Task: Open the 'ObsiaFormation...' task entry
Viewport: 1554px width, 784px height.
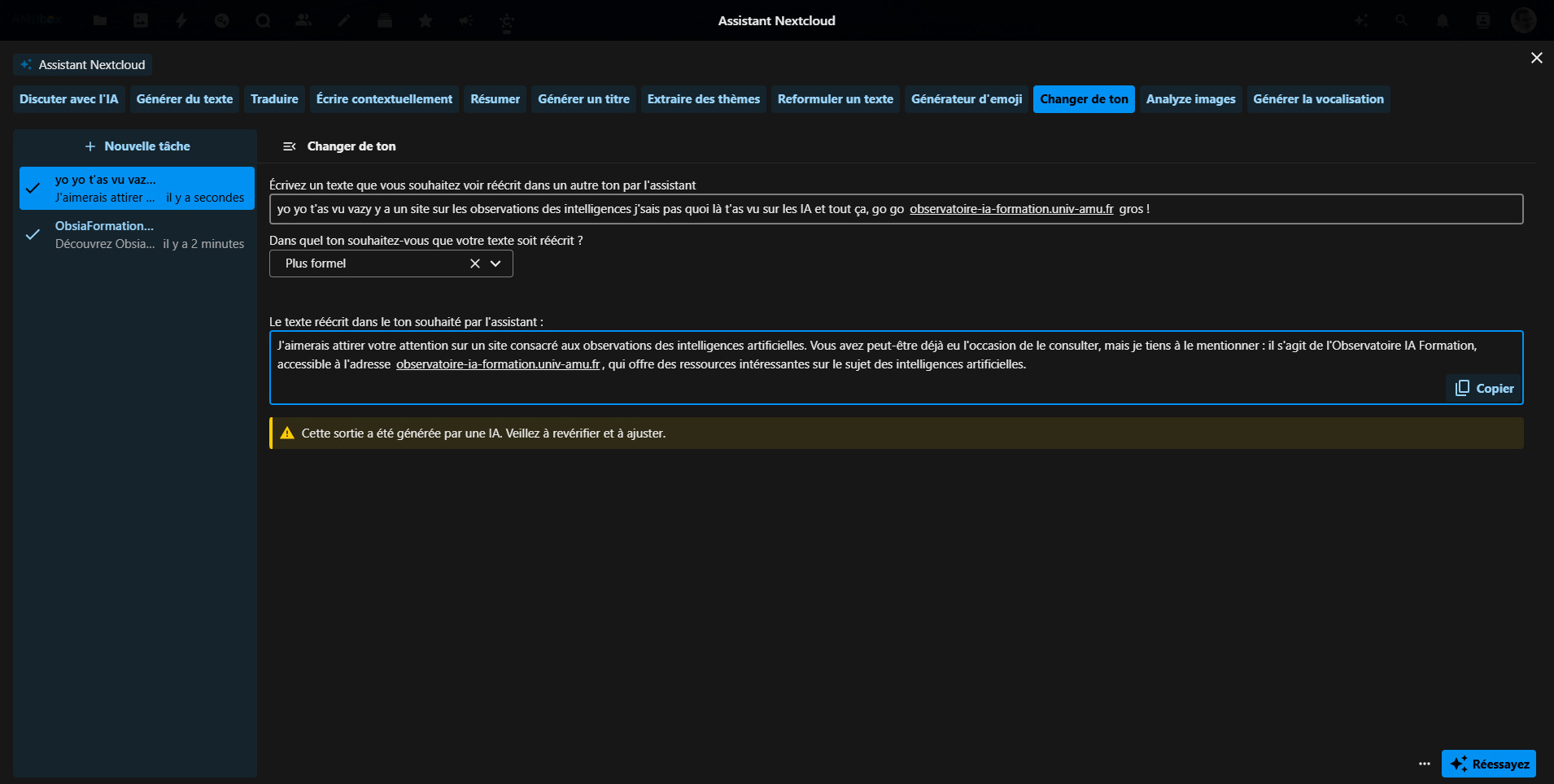Action: (x=137, y=235)
